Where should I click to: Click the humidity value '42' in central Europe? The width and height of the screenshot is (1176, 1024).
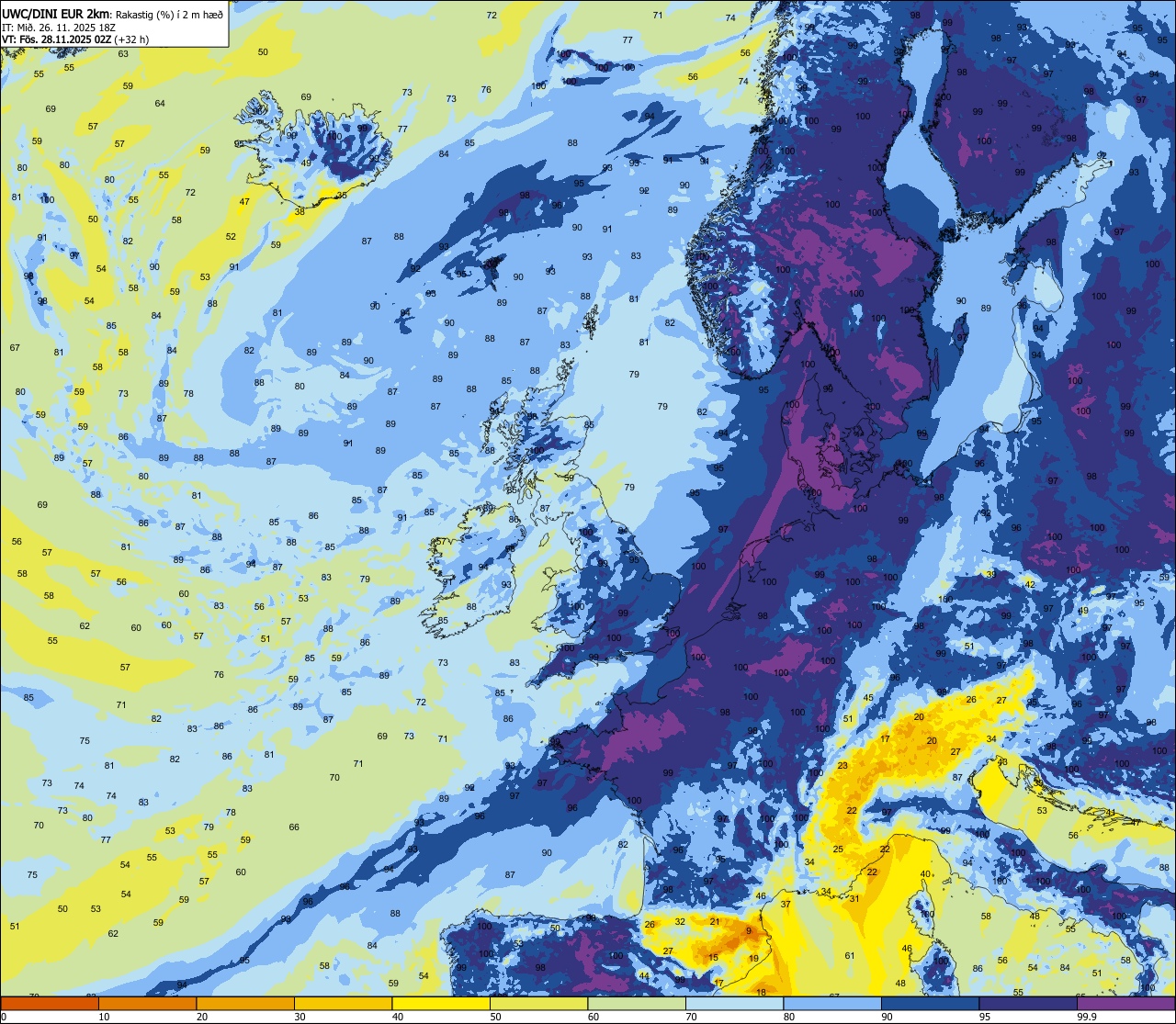(1030, 584)
